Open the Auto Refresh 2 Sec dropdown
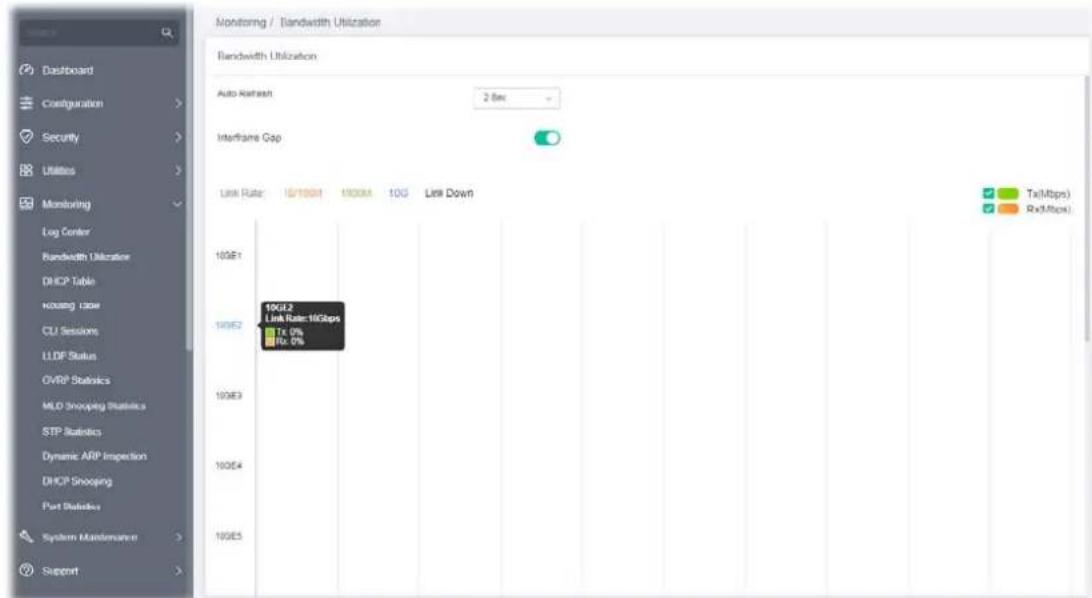 click(516, 98)
